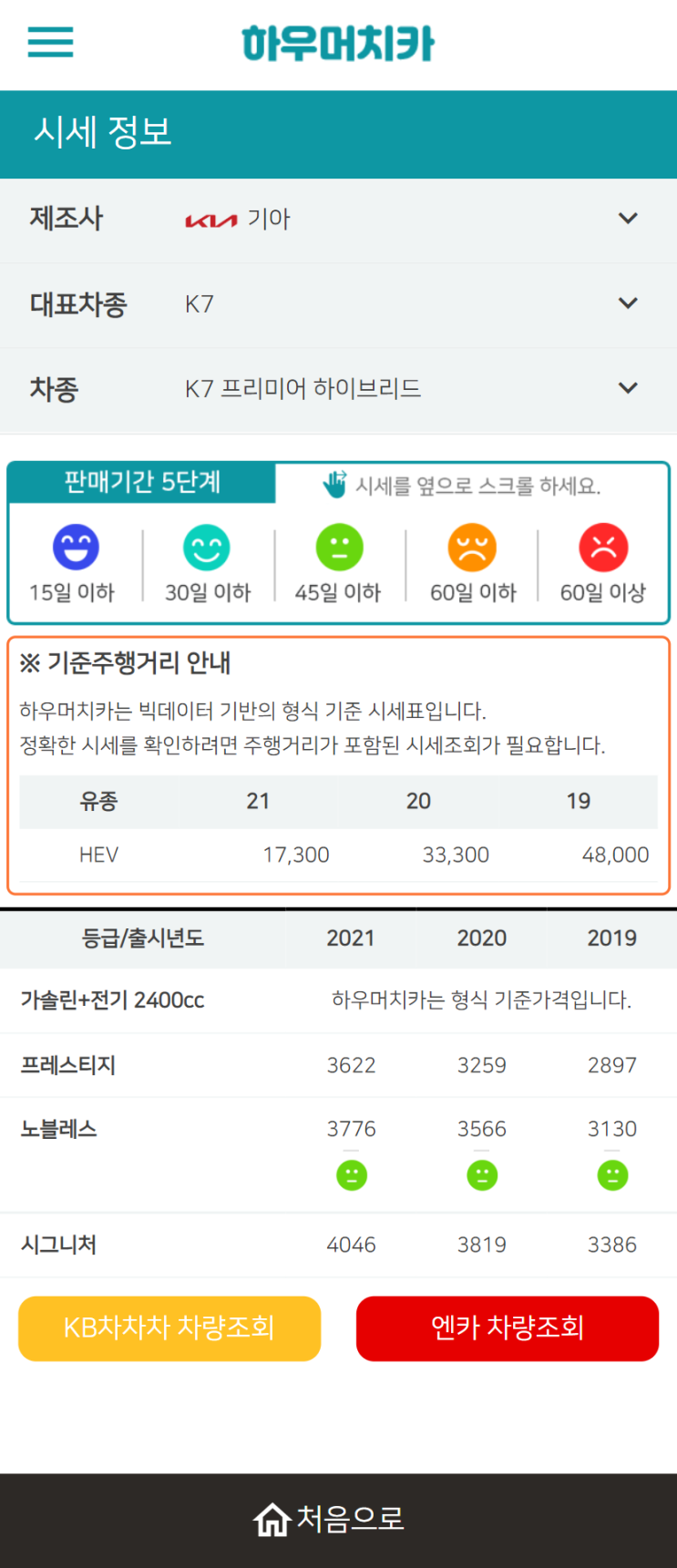Click the 대표차종 label
Image resolution: width=677 pixels, height=1568 pixels.
click(x=78, y=304)
